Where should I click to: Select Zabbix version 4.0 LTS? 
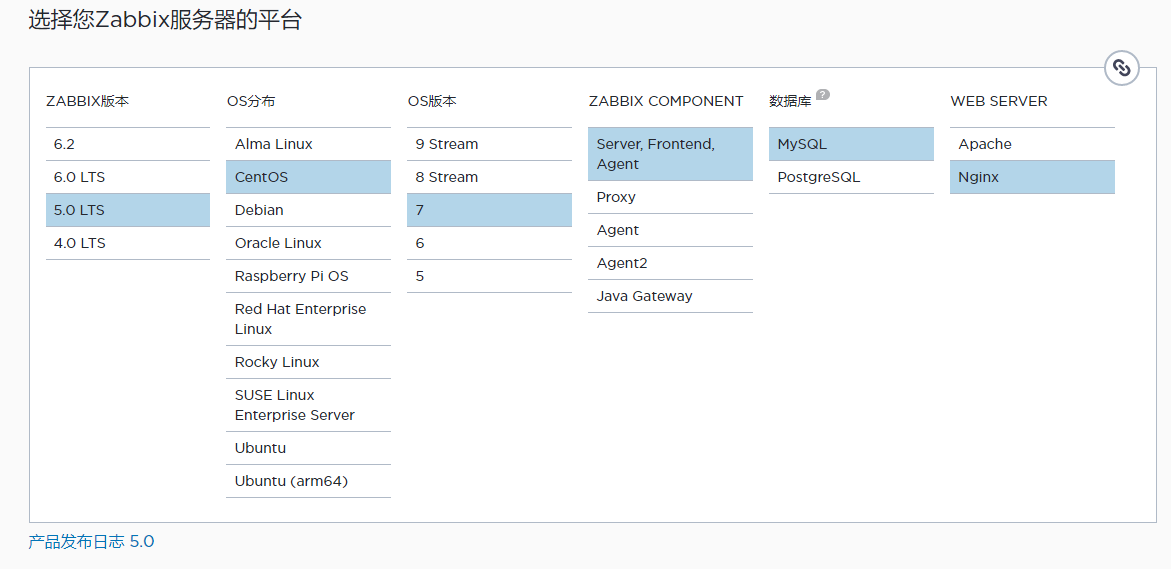[128, 243]
